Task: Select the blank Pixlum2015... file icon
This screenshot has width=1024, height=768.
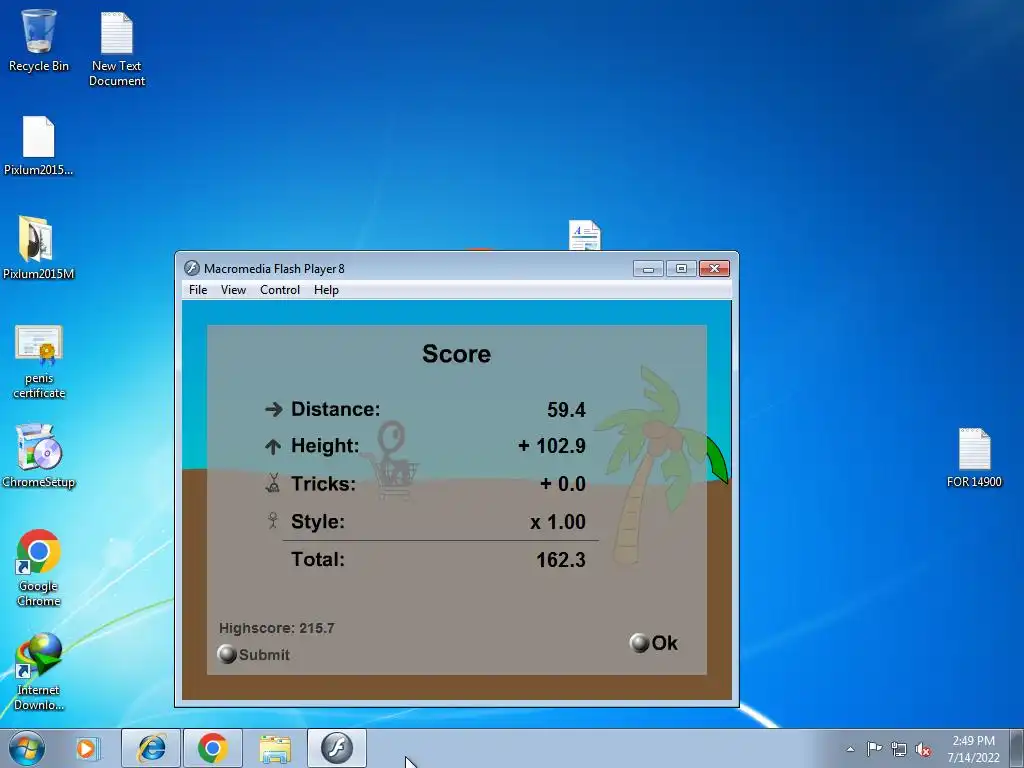Action: [39, 145]
